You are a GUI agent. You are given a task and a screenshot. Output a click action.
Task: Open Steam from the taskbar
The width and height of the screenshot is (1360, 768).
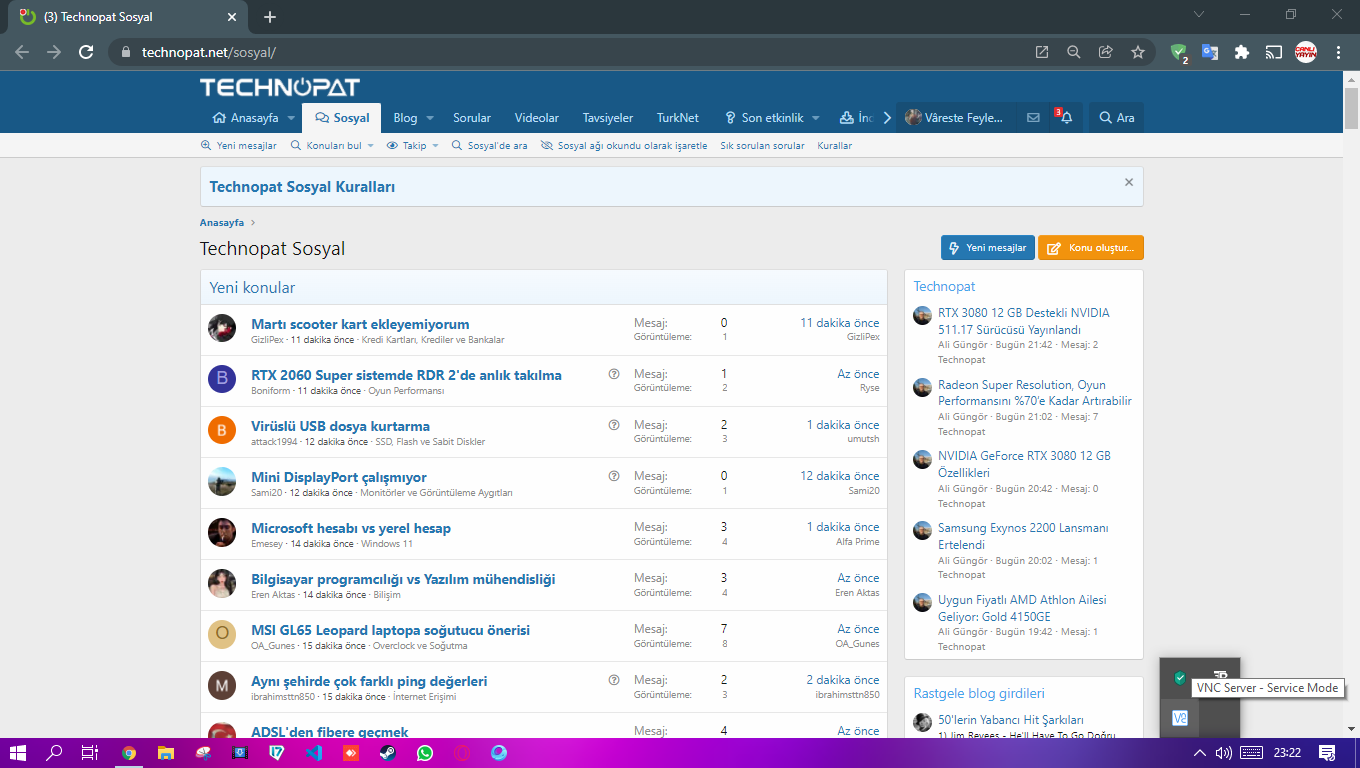pyautogui.click(x=388, y=753)
